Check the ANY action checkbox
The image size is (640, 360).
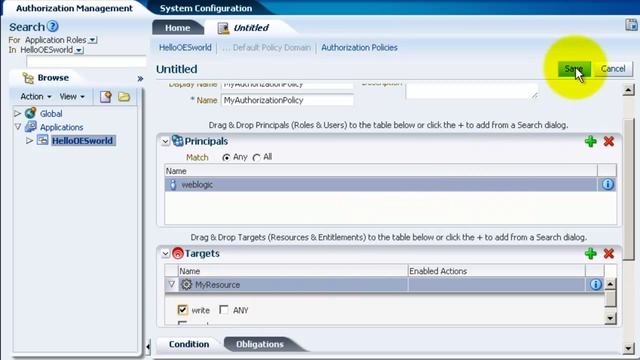[224, 310]
